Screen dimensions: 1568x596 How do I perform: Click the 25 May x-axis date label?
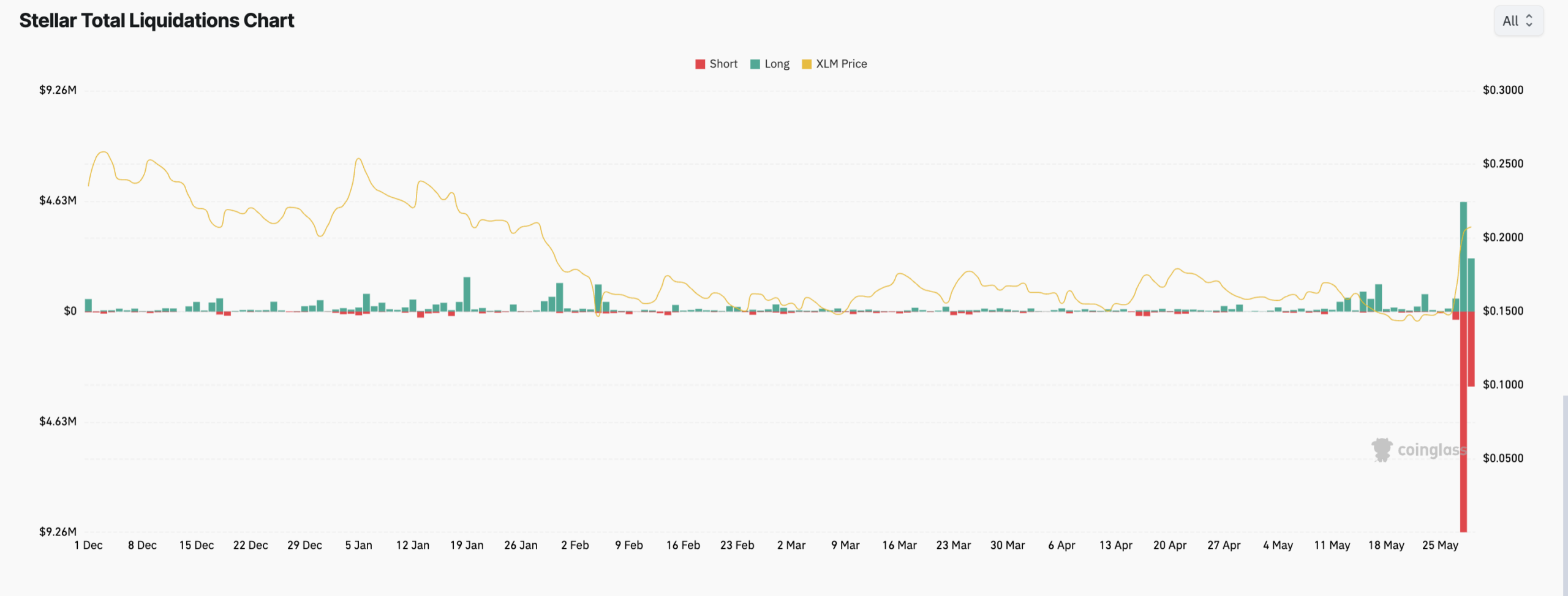[1440, 545]
